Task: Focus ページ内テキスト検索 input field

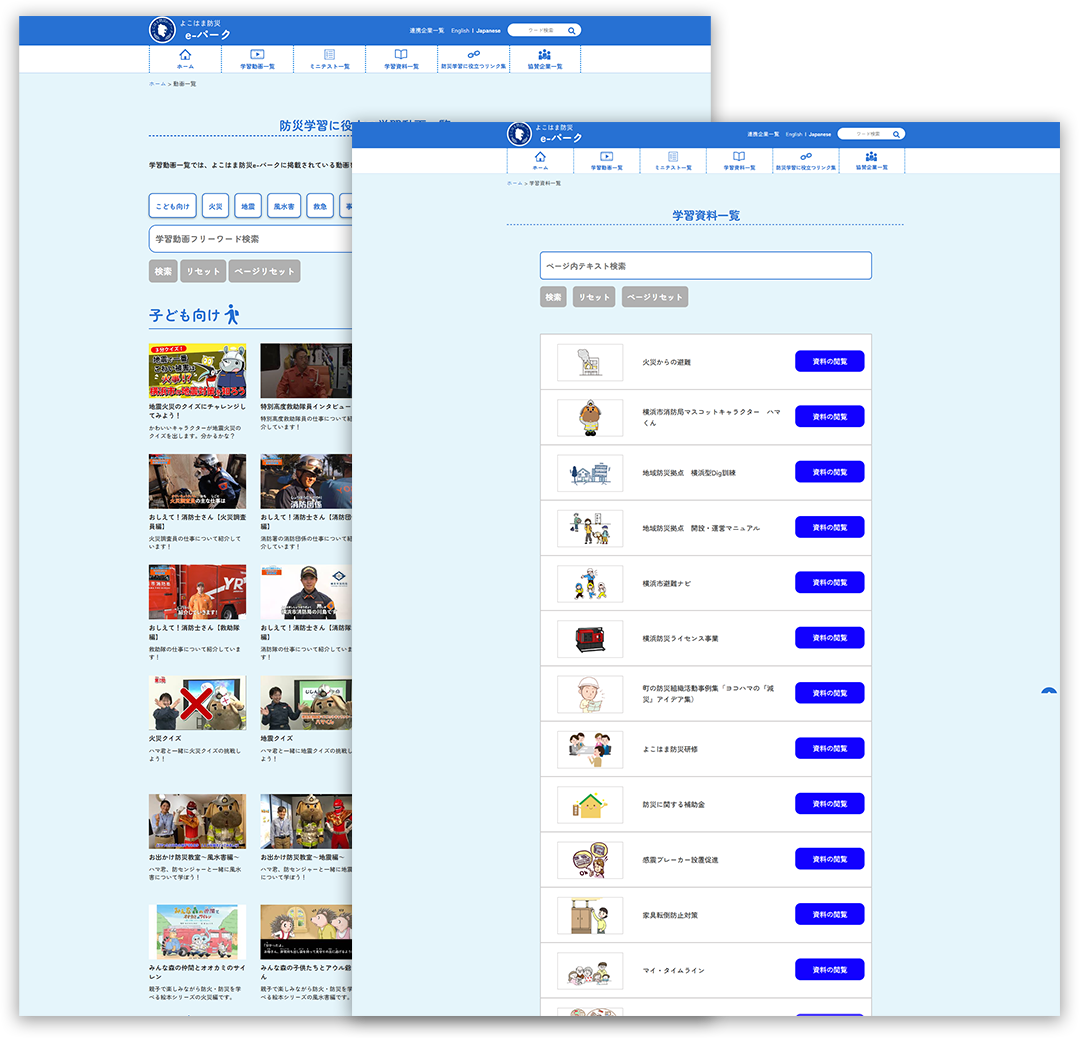Action: pos(705,266)
